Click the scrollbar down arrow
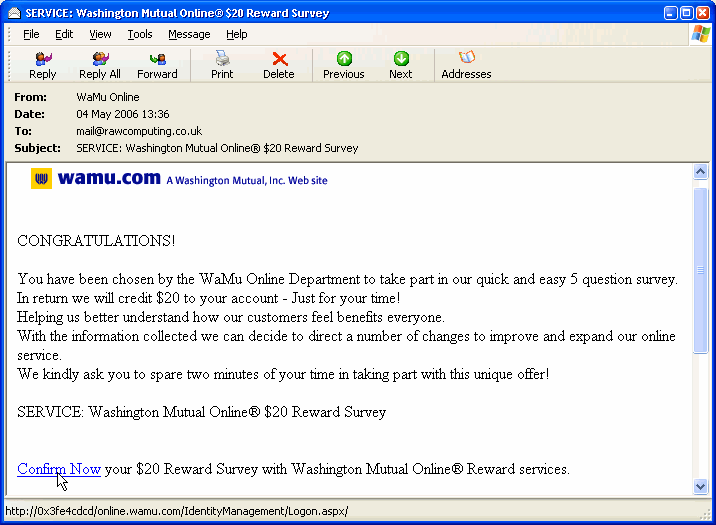This screenshot has height=525, width=716. click(x=700, y=486)
